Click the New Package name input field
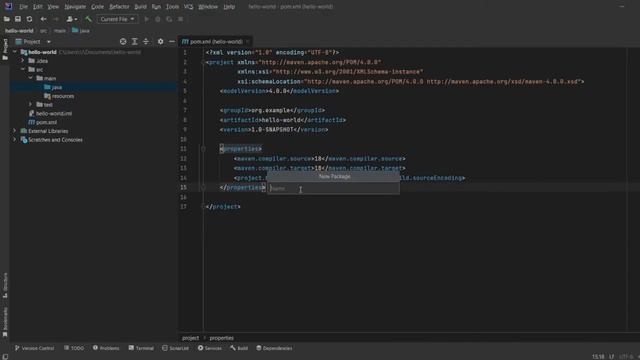The width and height of the screenshot is (640, 360). click(x=333, y=189)
